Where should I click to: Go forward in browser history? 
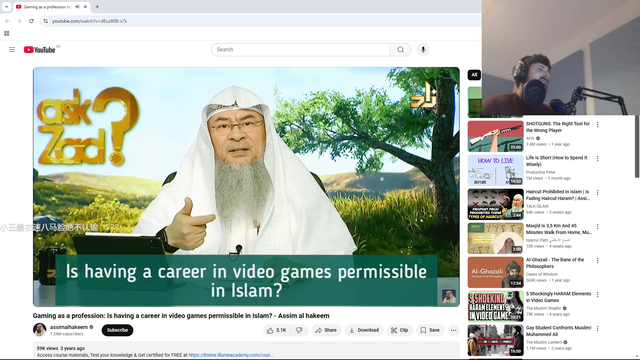click(19, 21)
